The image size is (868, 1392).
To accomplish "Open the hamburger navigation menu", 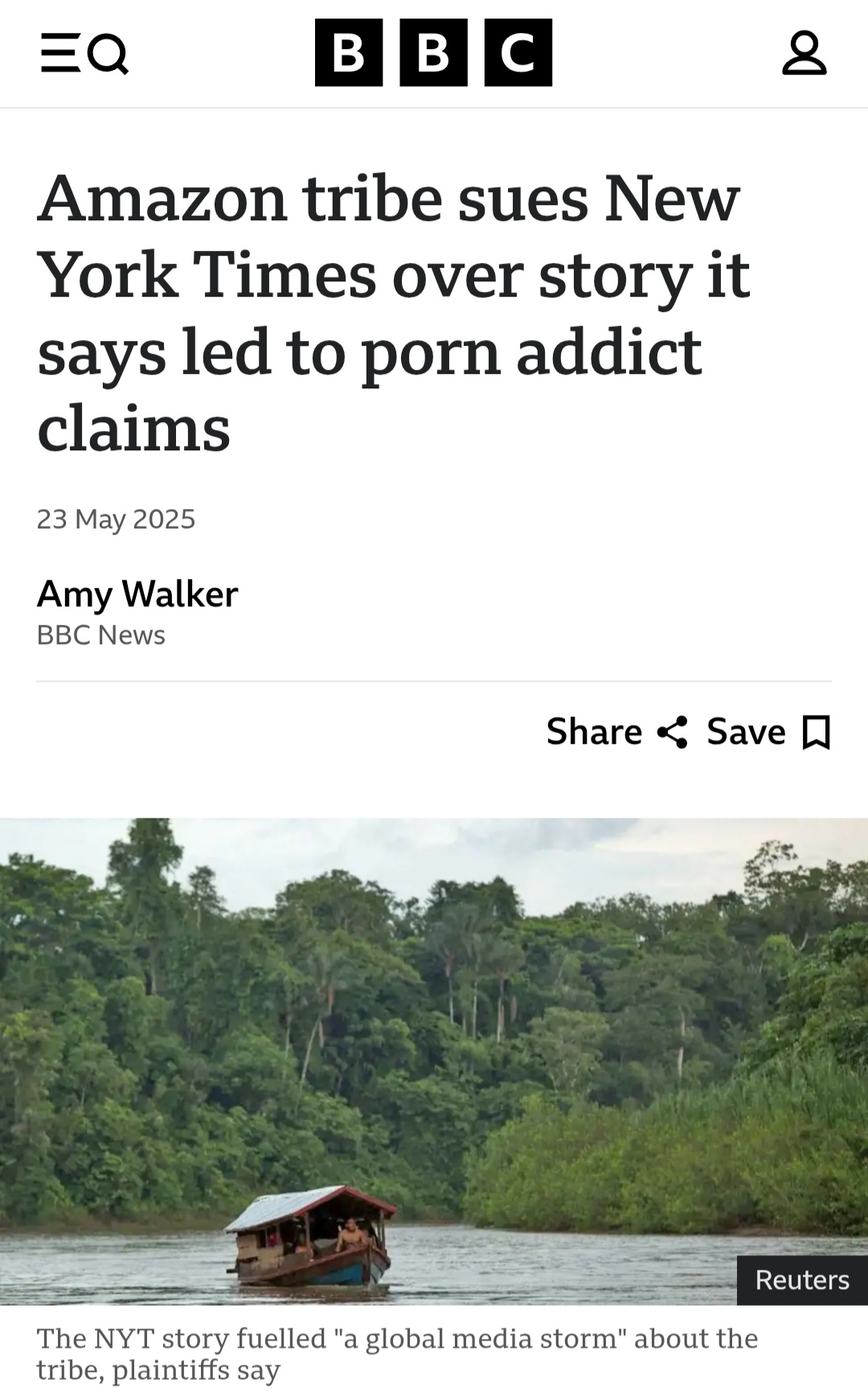I will click(x=59, y=53).
